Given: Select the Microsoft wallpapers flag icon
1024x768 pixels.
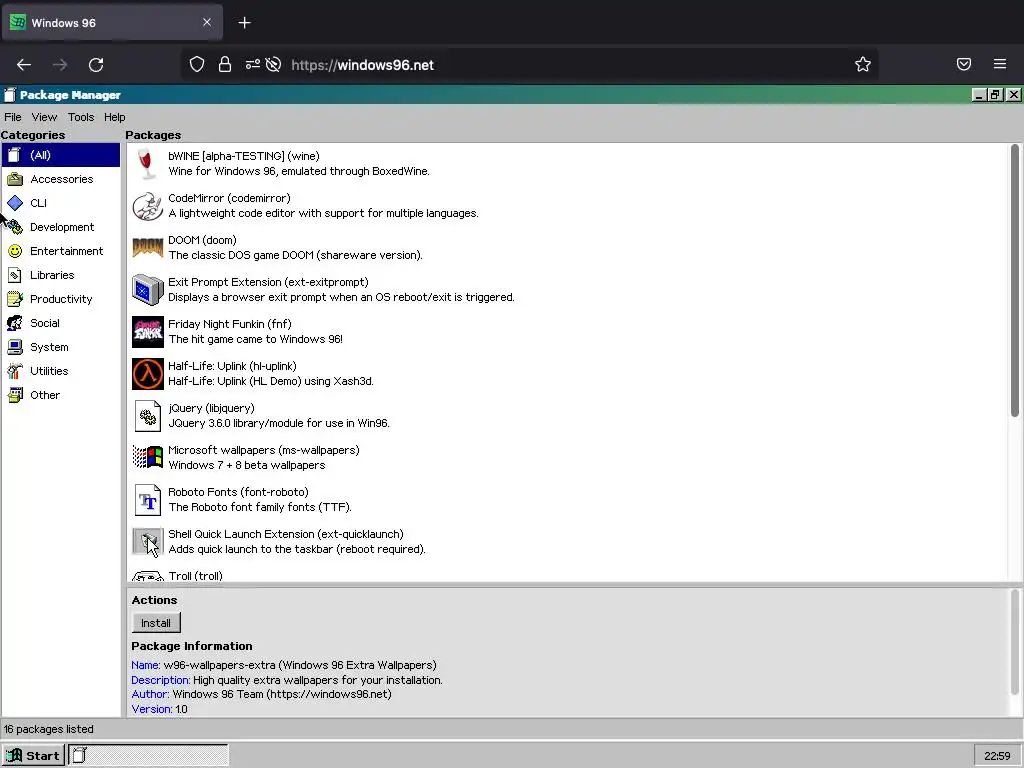Looking at the screenshot, I should [148, 457].
